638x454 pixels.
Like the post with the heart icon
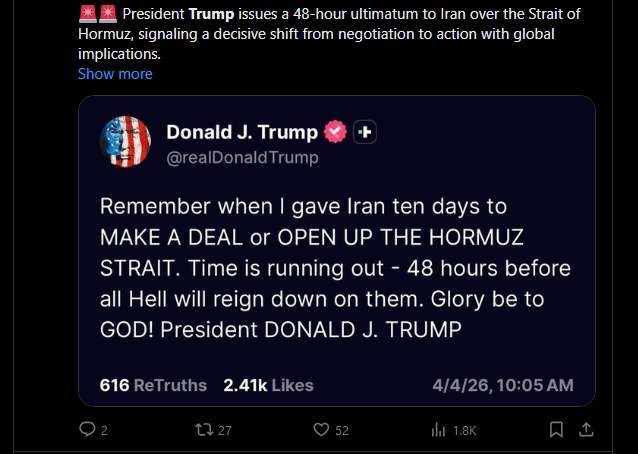click(x=321, y=430)
